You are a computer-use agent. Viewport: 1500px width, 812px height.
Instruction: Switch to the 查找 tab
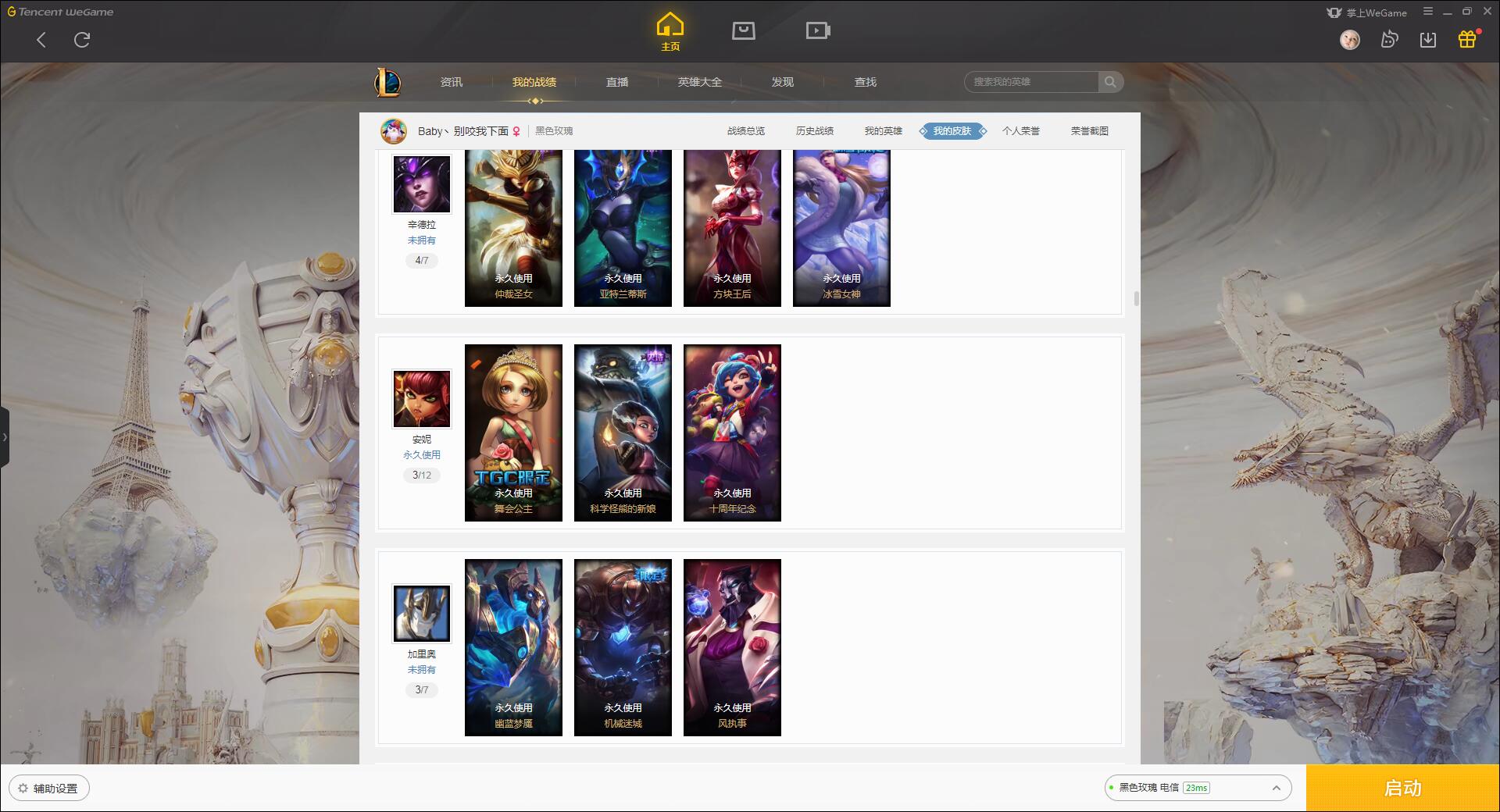(x=866, y=82)
